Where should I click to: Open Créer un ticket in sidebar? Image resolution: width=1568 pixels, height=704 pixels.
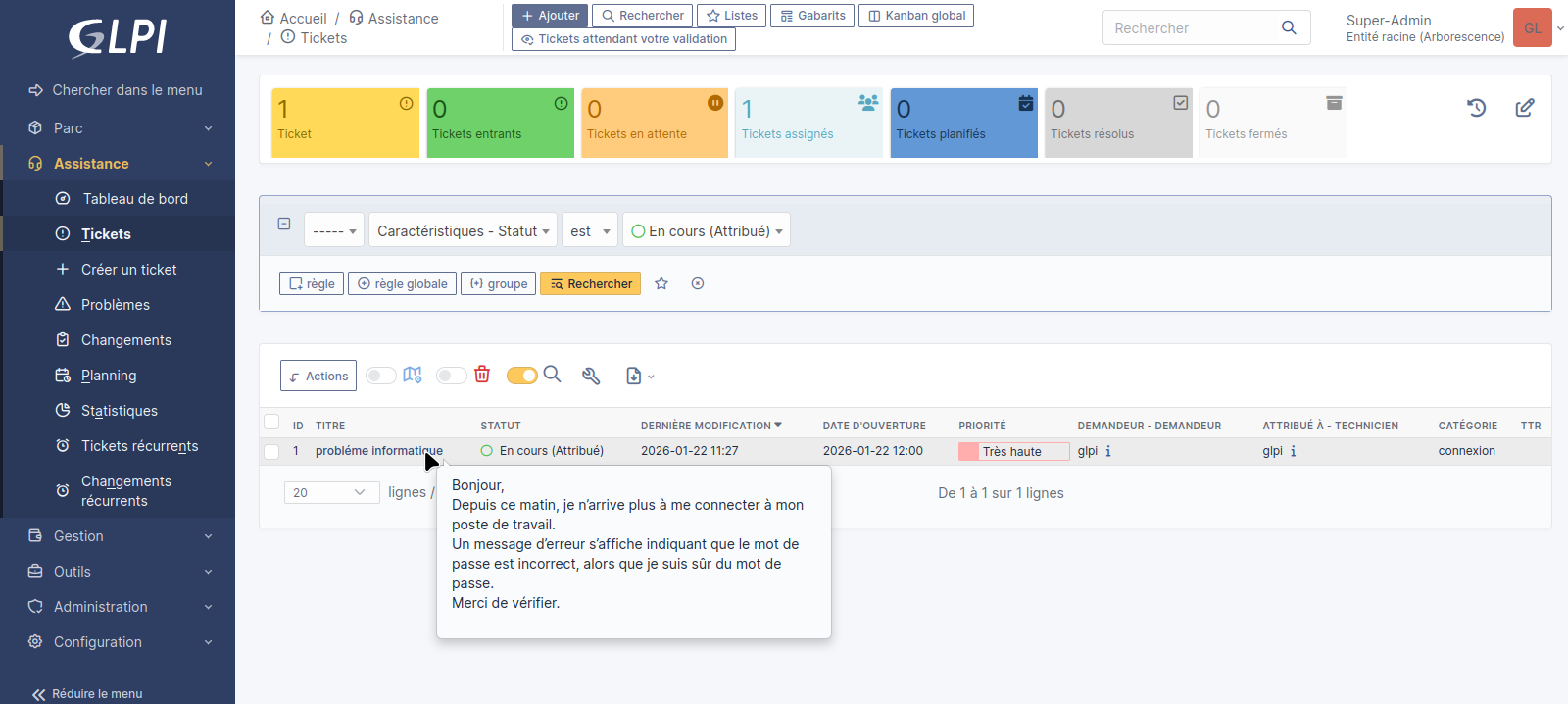[x=129, y=270]
